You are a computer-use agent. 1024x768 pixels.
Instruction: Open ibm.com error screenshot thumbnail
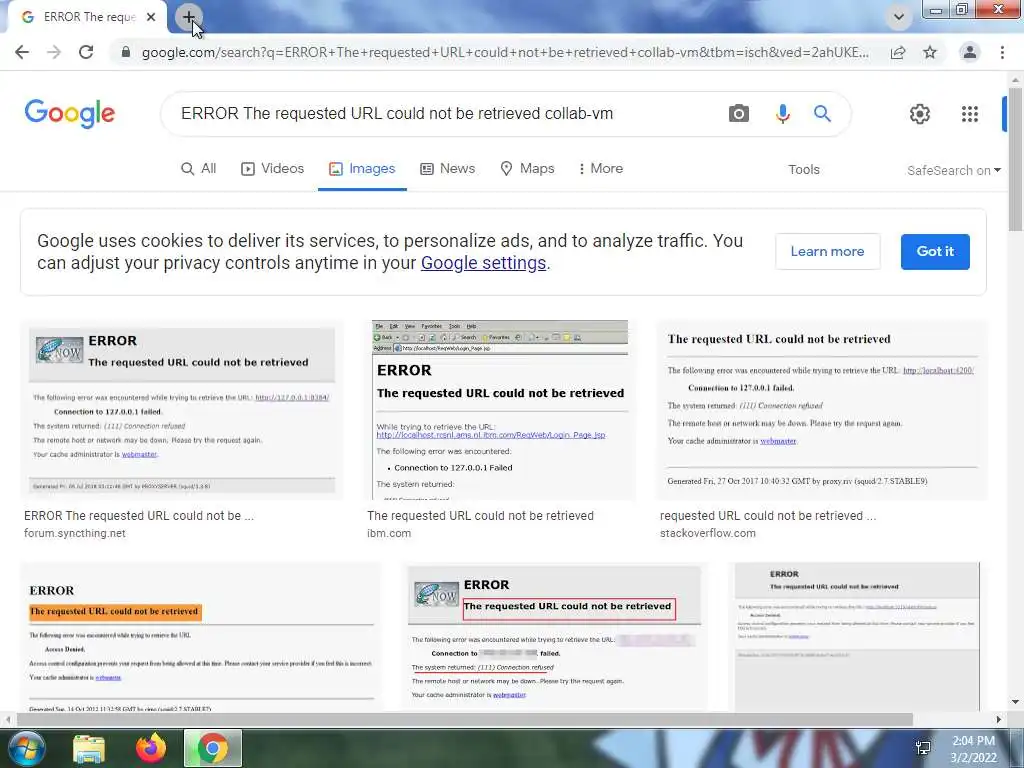click(500, 410)
